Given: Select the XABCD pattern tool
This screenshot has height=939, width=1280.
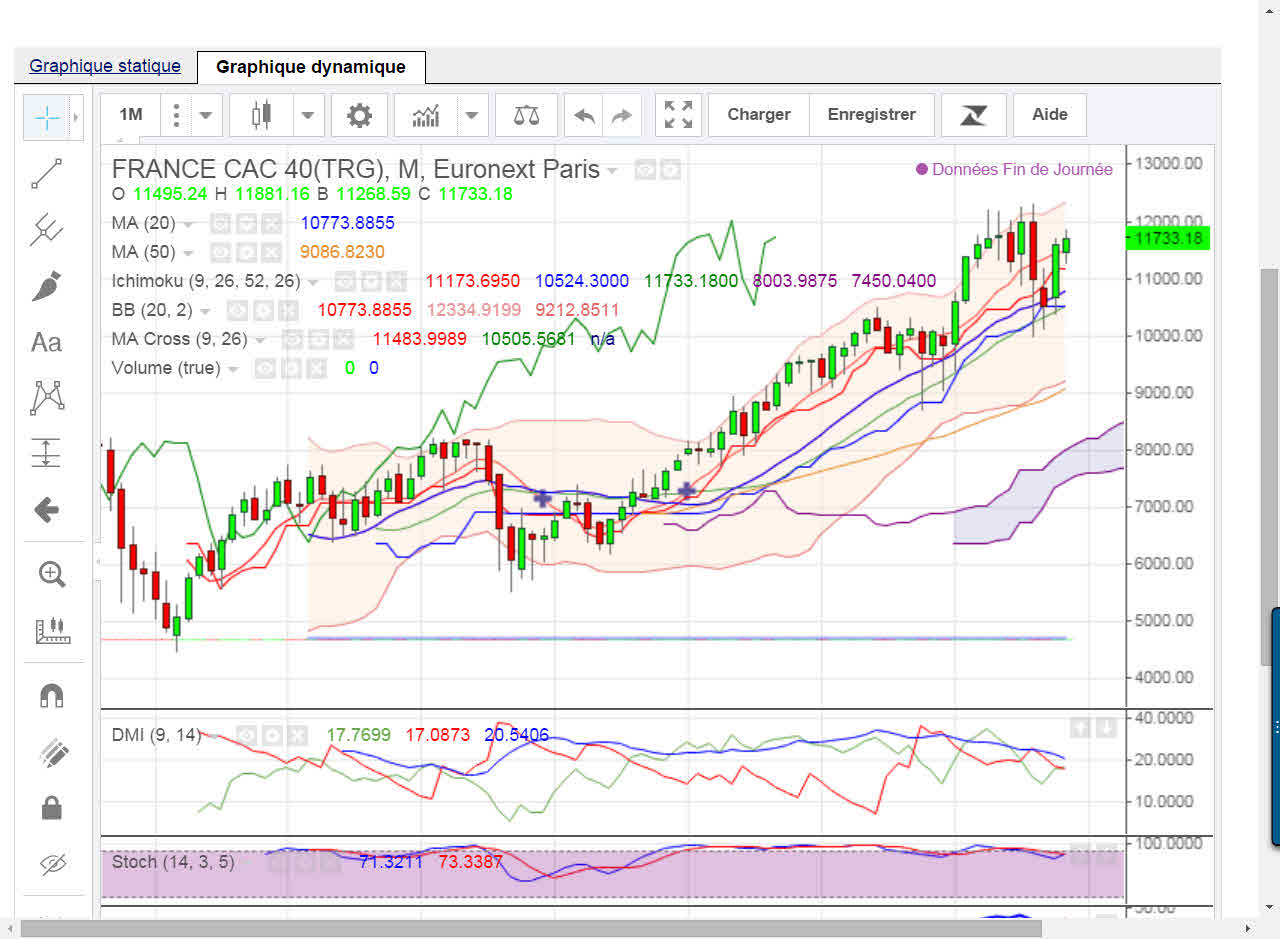Looking at the screenshot, I should click(46, 398).
